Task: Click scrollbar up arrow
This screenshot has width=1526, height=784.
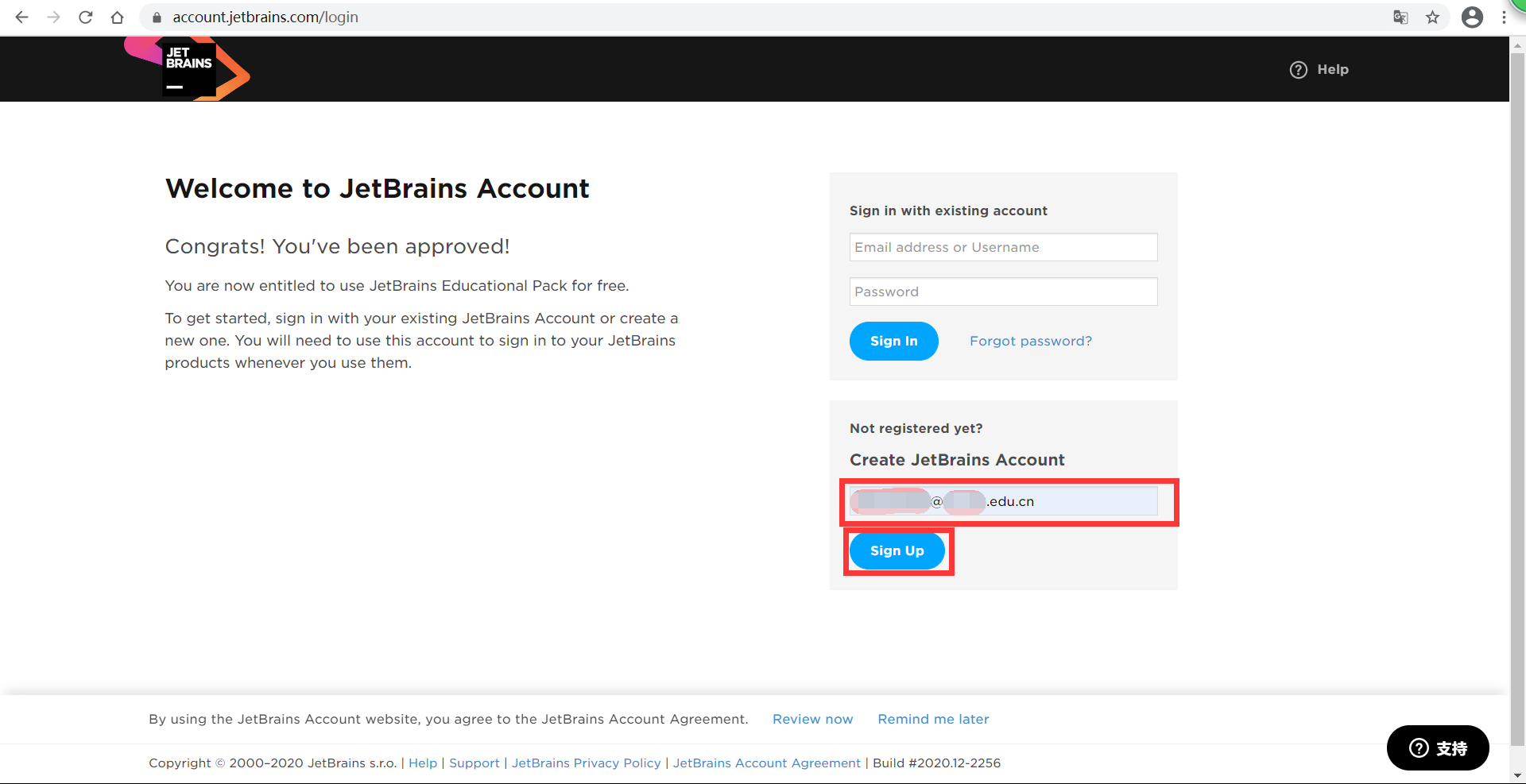Action: click(1517, 46)
